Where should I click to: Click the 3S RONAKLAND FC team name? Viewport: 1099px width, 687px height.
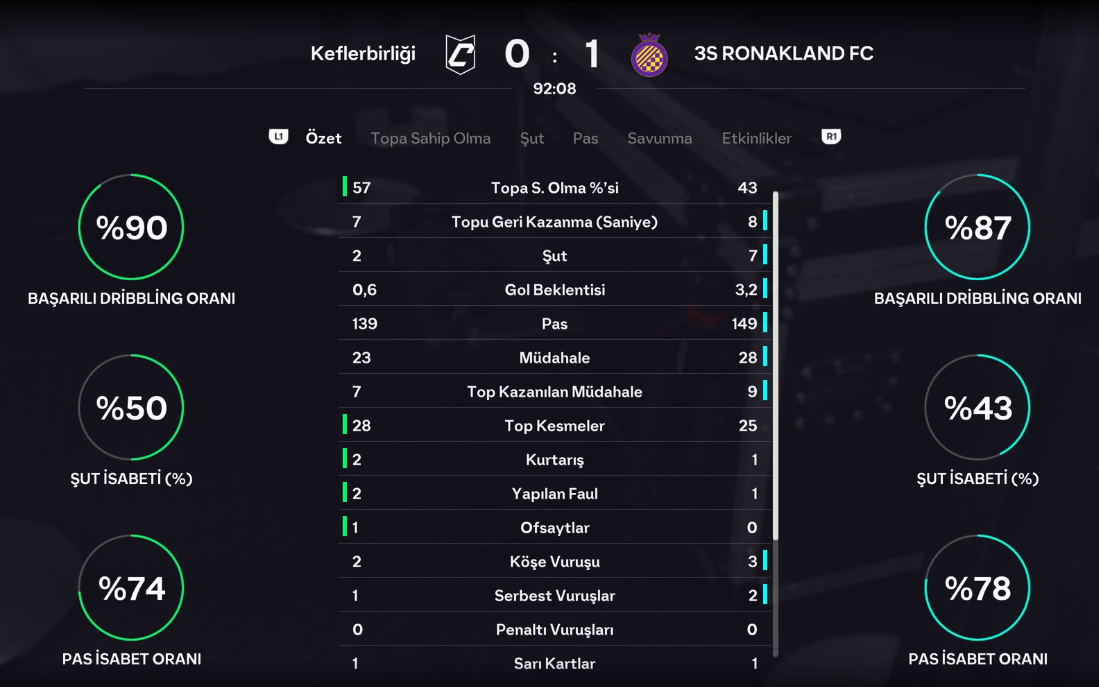click(x=783, y=54)
